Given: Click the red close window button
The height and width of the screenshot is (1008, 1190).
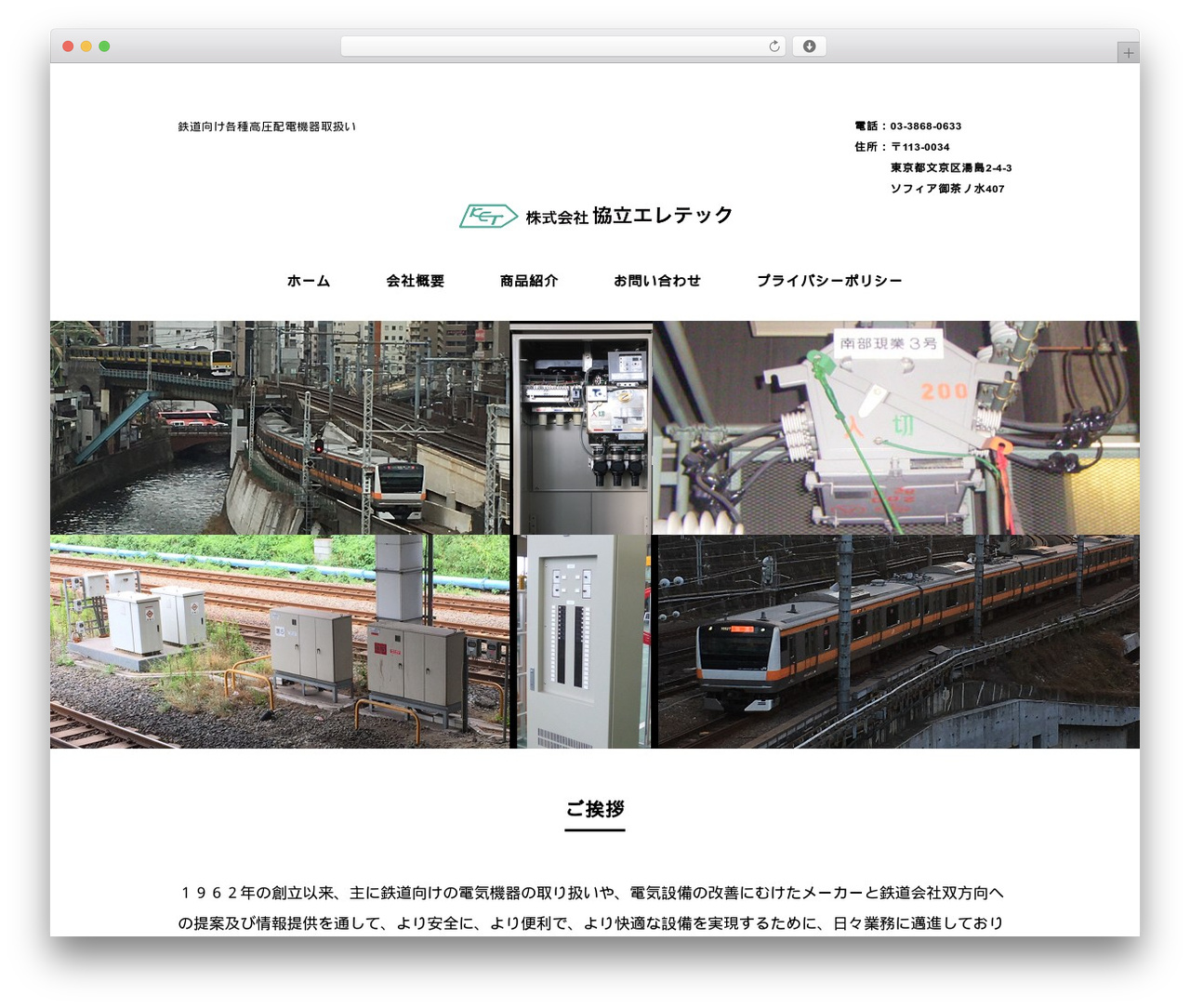Looking at the screenshot, I should tap(68, 46).
